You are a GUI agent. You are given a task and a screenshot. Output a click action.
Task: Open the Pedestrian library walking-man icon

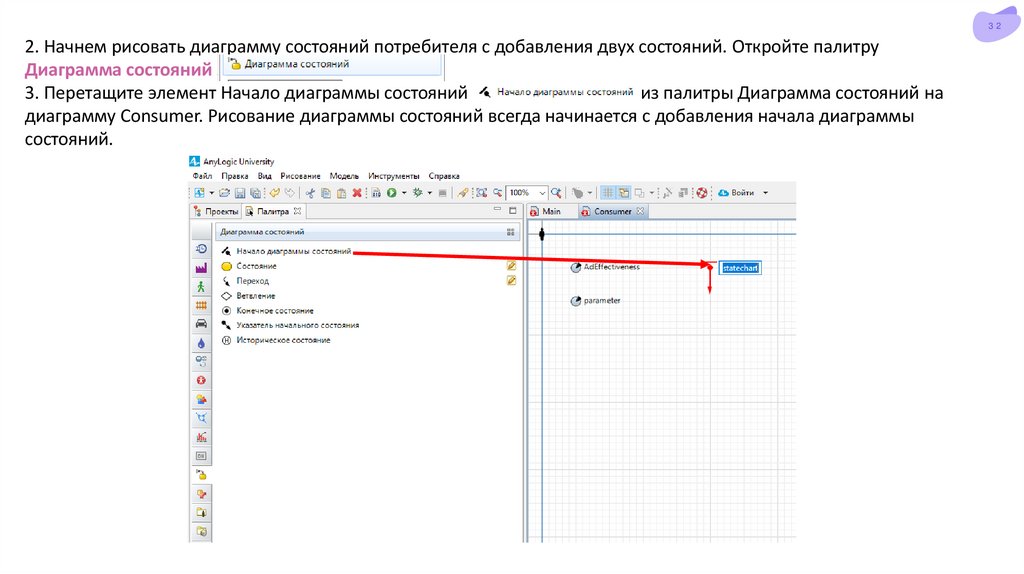point(201,287)
